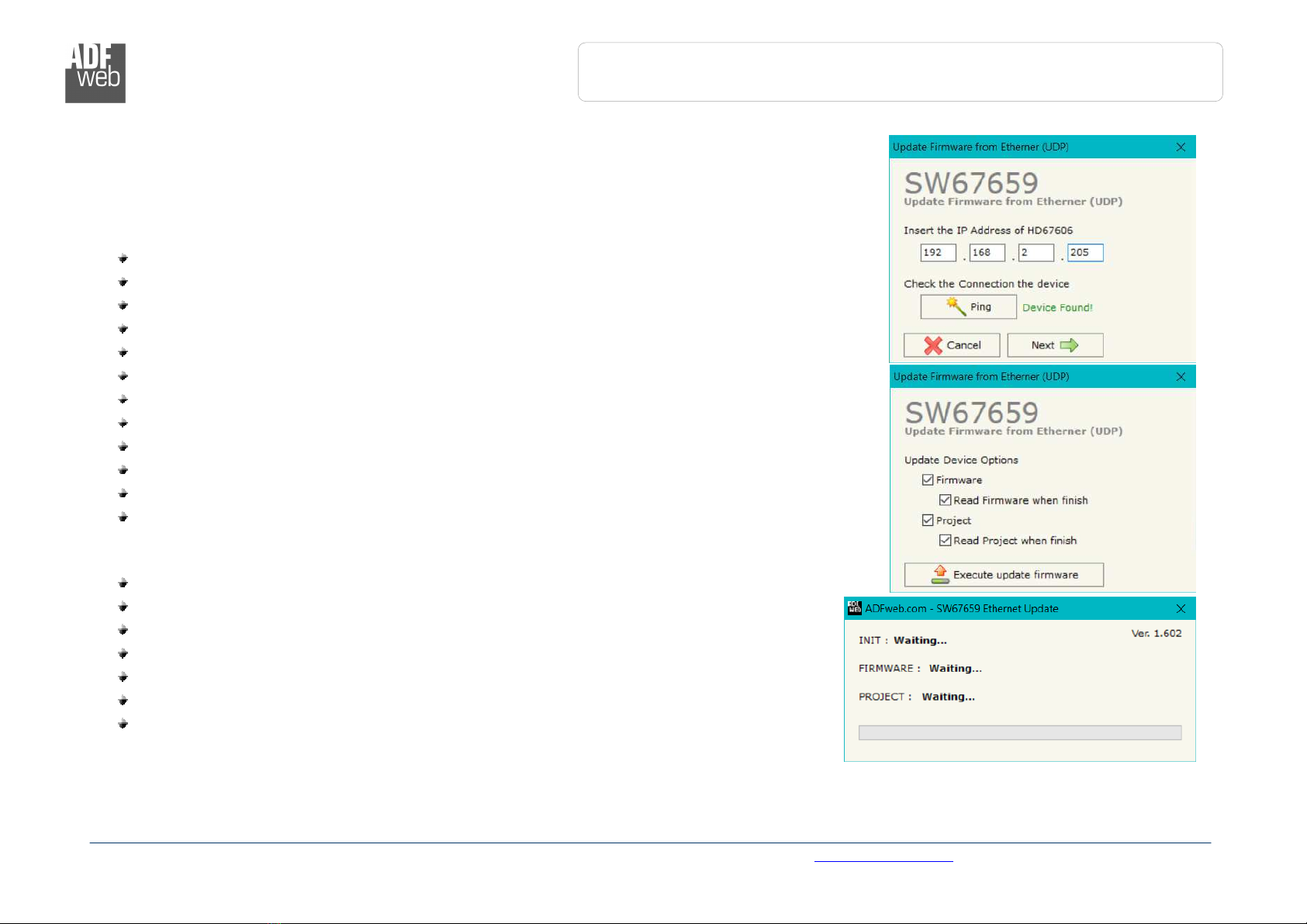Toggle the Firmware checkbox
Viewport: 1307px width, 924px height.
[928, 480]
